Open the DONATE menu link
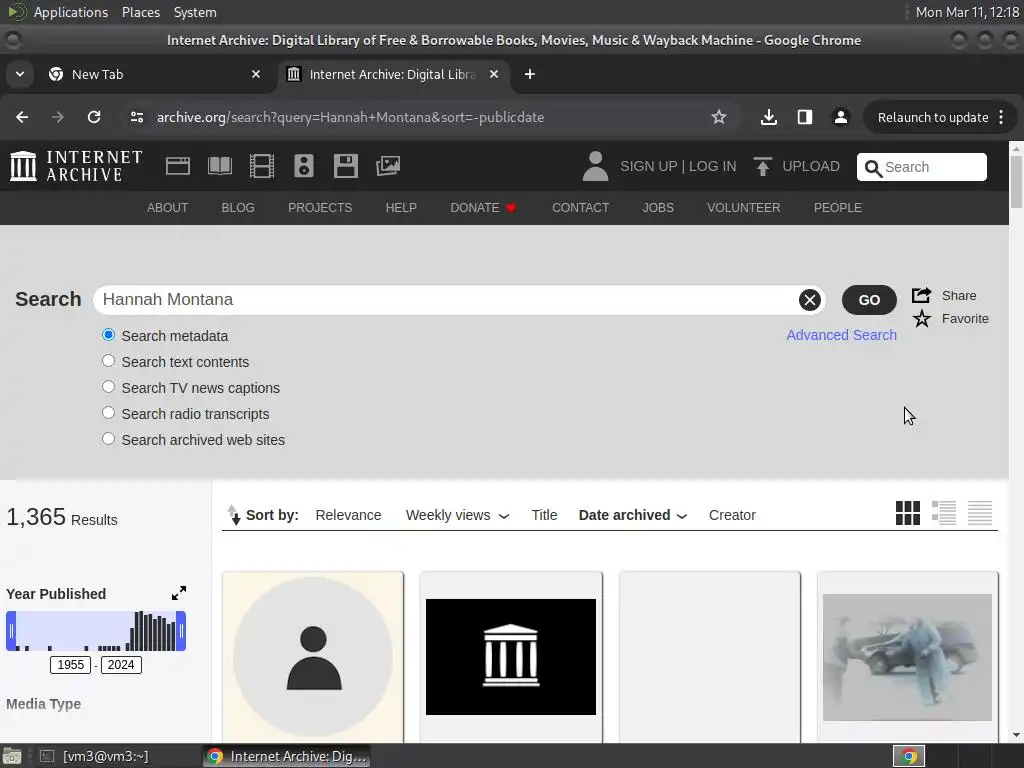Image resolution: width=1024 pixels, height=768 pixels. [483, 208]
